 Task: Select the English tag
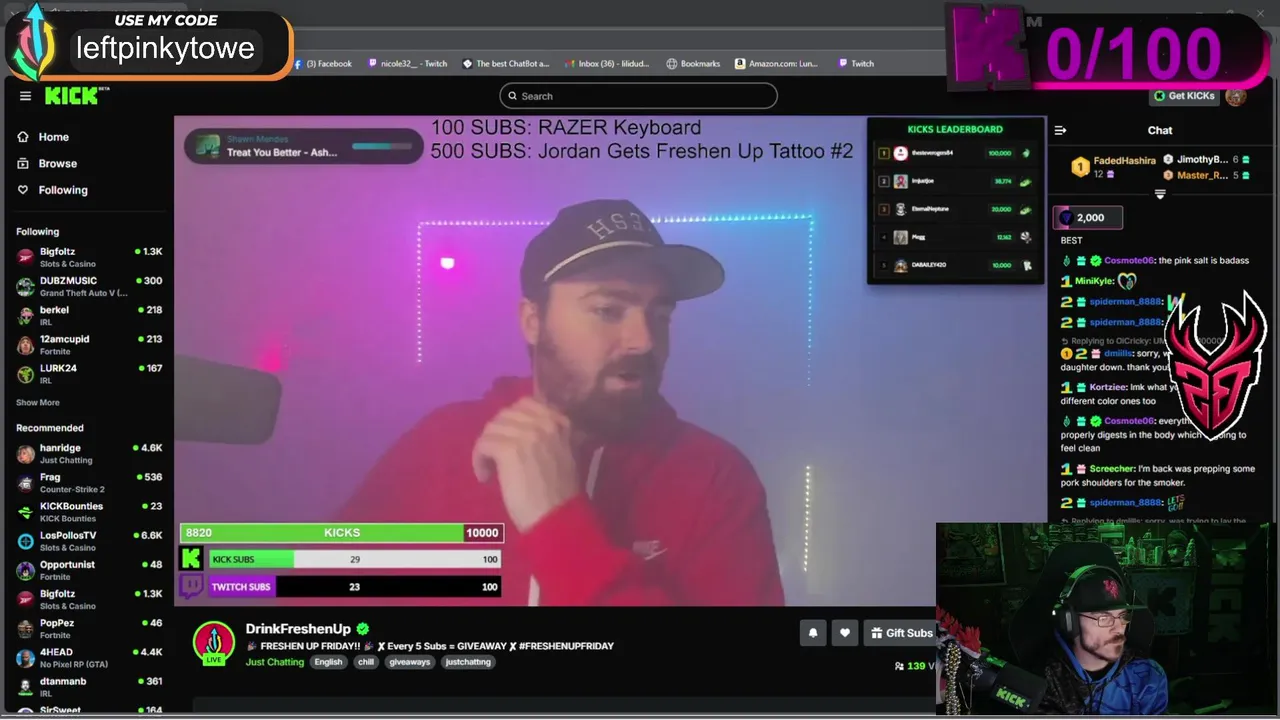(x=328, y=662)
